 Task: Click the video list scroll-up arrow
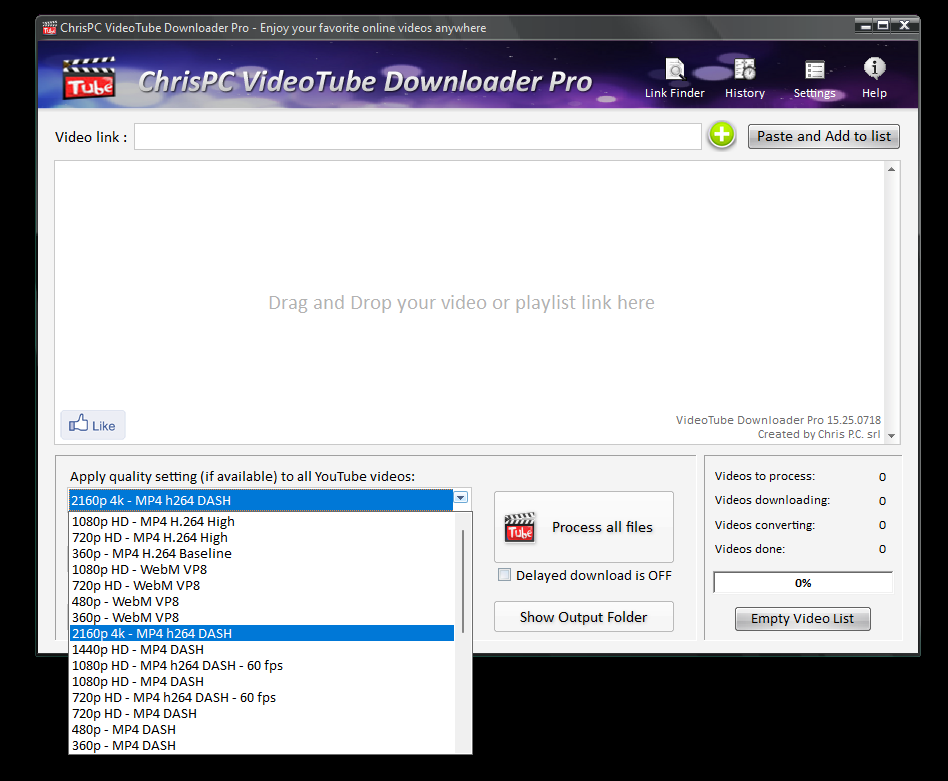(891, 169)
